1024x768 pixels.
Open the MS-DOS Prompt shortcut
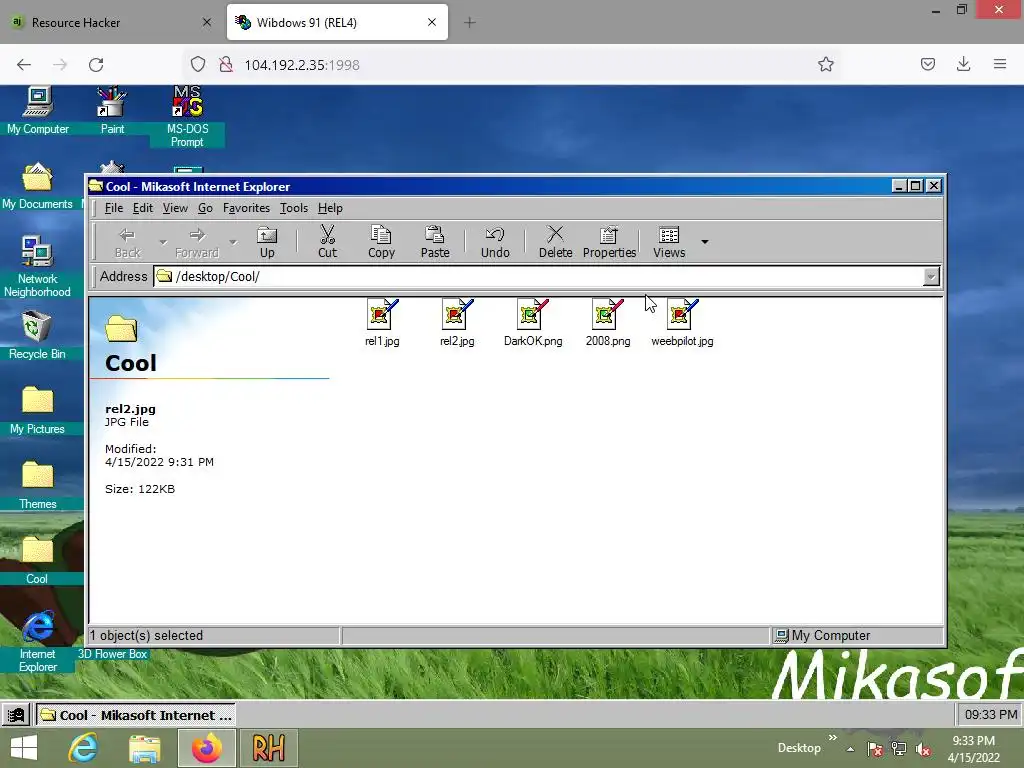187,116
